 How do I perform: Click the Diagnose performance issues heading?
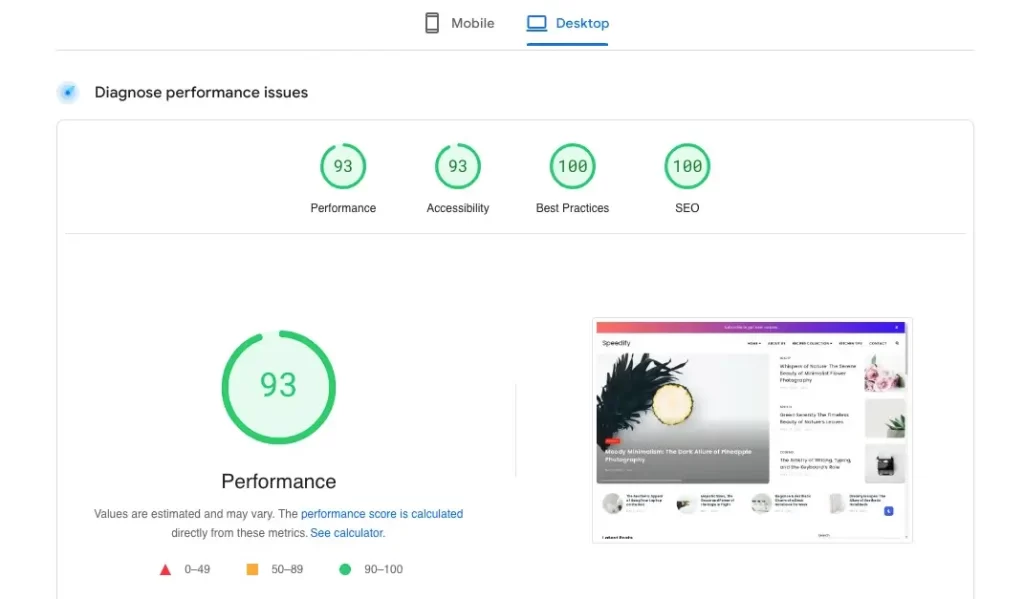tap(201, 92)
